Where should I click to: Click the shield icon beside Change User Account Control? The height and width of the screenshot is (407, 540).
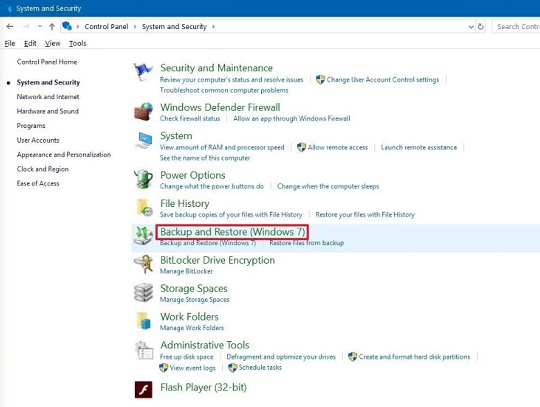(320, 80)
